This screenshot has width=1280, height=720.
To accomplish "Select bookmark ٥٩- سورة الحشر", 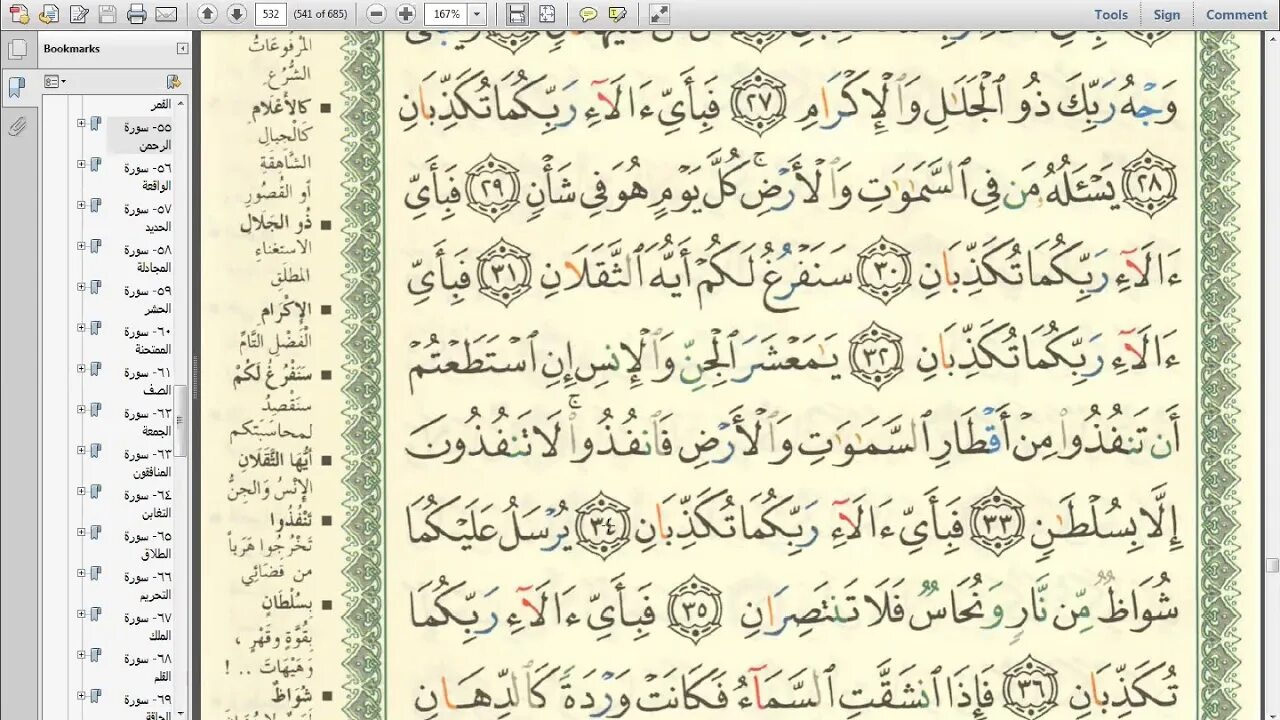I will (x=147, y=299).
